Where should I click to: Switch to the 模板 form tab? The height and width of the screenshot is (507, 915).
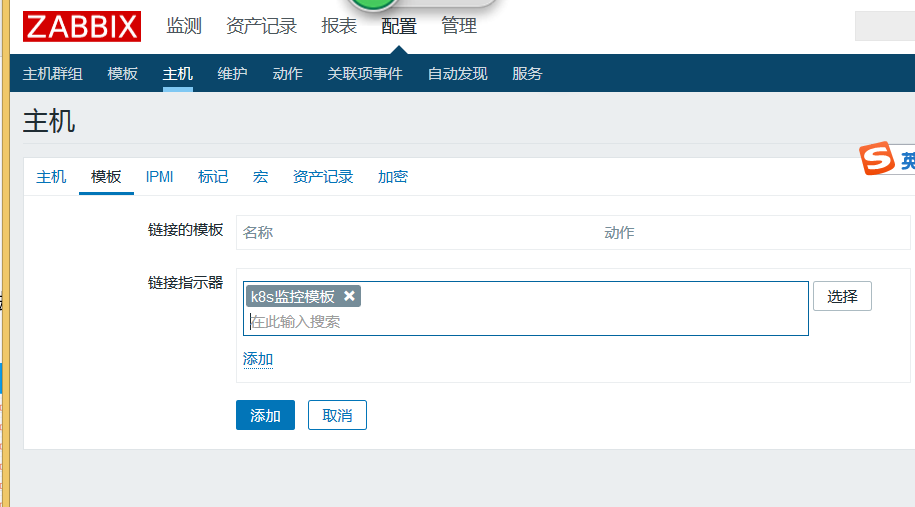pos(106,177)
